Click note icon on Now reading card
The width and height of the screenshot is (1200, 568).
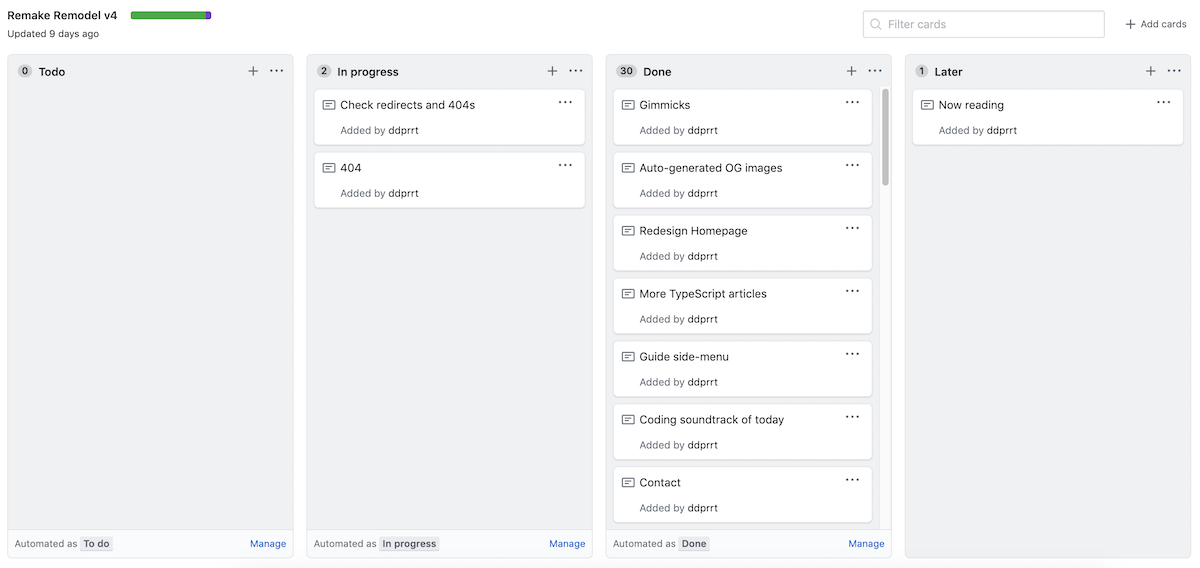click(927, 105)
